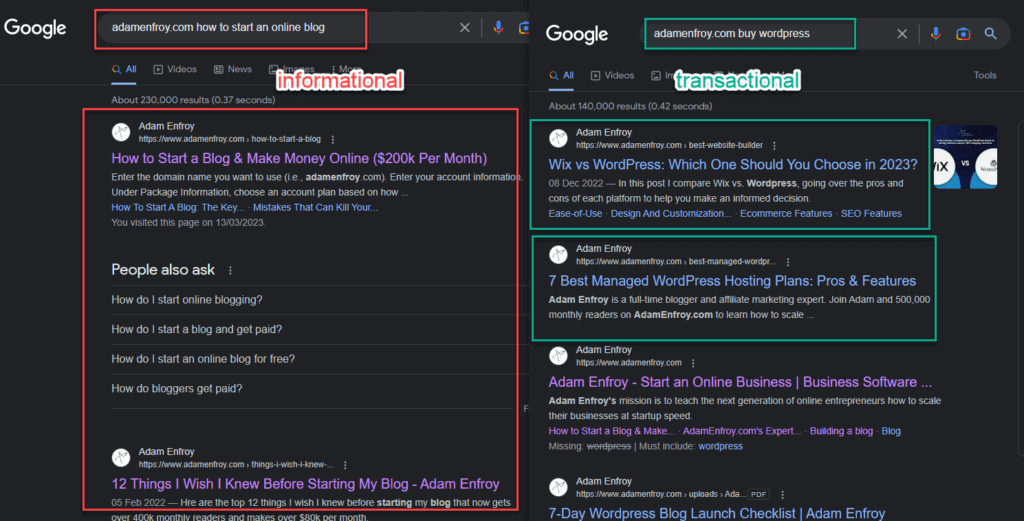Viewport: 1024px width, 521px height.
Task: Click 'About 230,000 results' text
Action: click(193, 101)
